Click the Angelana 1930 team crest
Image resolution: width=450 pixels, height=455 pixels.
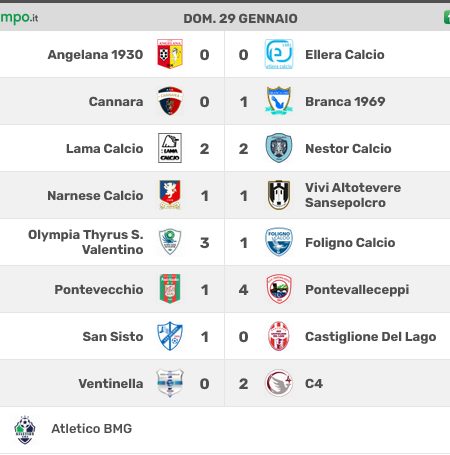pos(170,54)
